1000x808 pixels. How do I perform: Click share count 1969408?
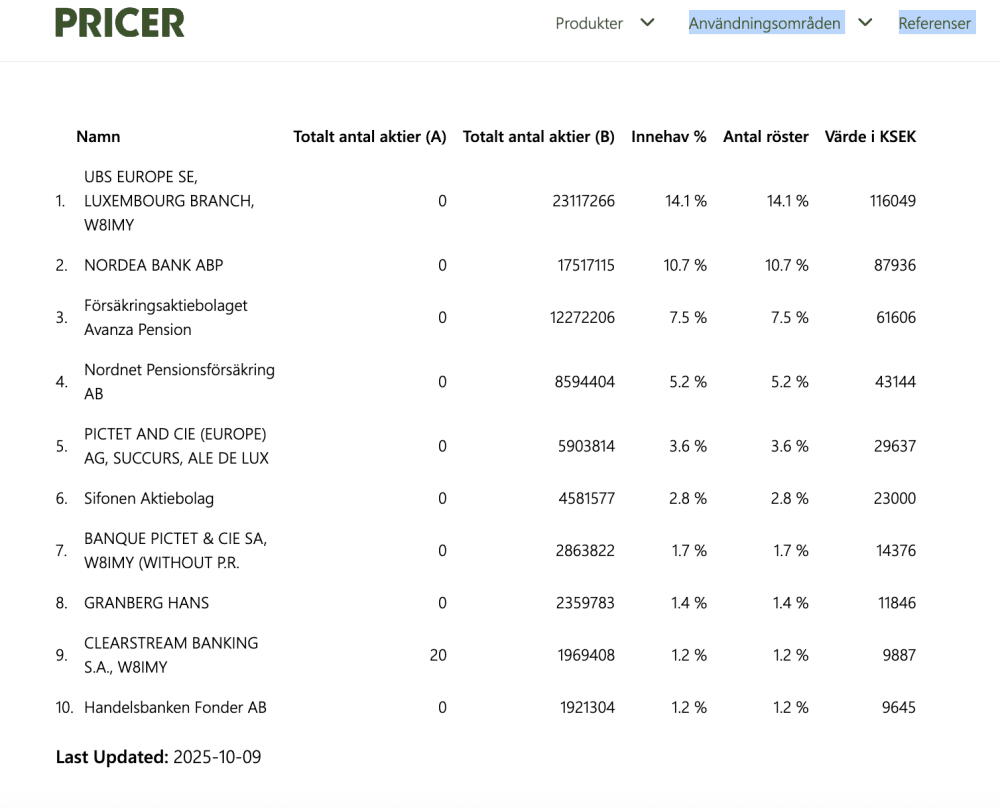pyautogui.click(x=586, y=656)
